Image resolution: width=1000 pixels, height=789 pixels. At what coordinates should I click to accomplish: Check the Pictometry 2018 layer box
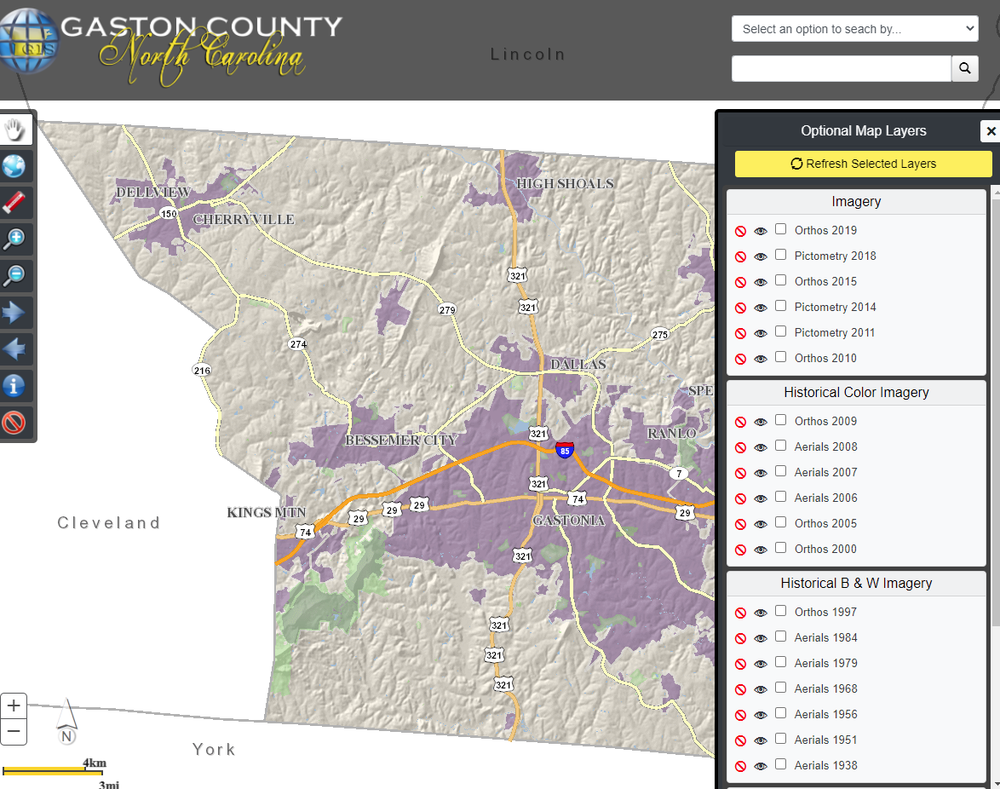pos(781,255)
